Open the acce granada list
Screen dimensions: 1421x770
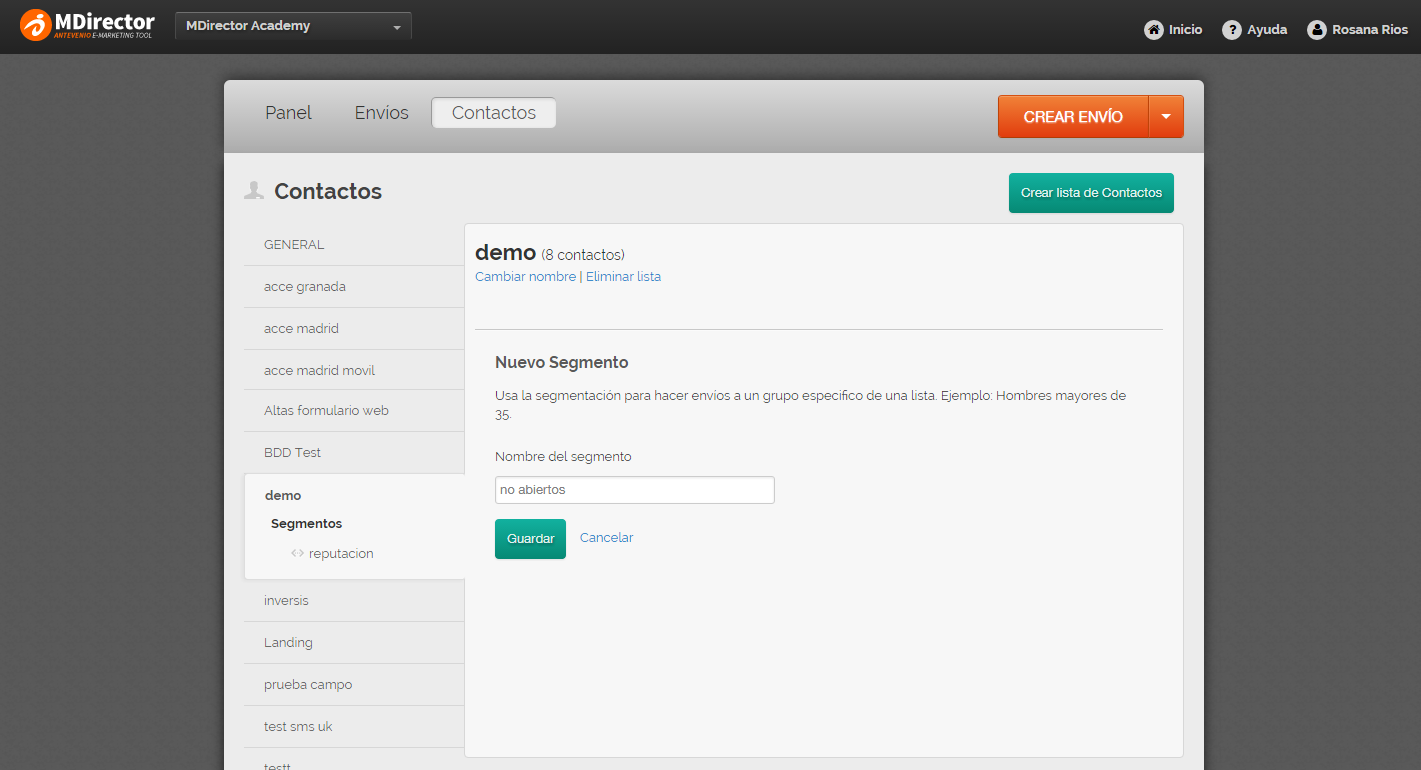tap(354, 286)
